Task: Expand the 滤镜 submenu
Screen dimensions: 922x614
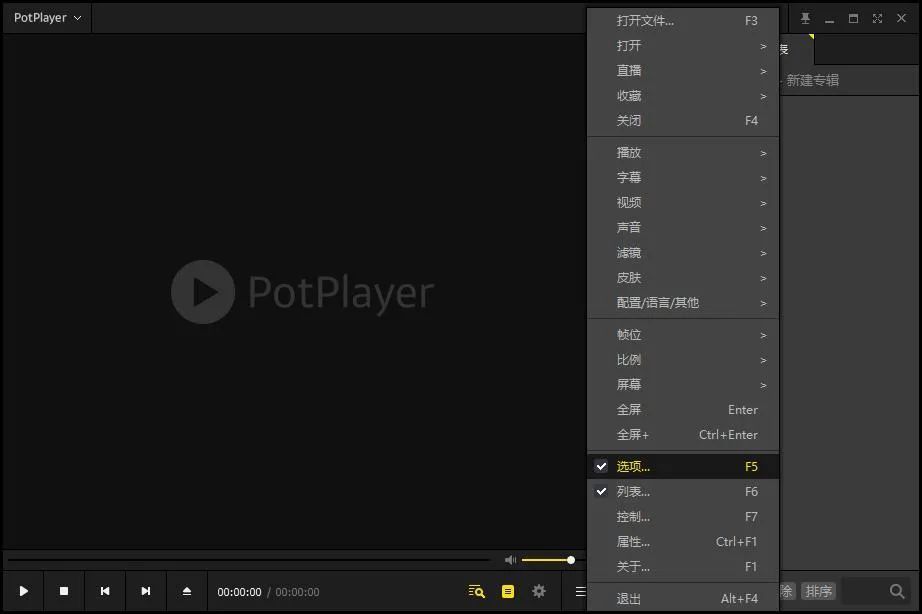Action: 683,253
